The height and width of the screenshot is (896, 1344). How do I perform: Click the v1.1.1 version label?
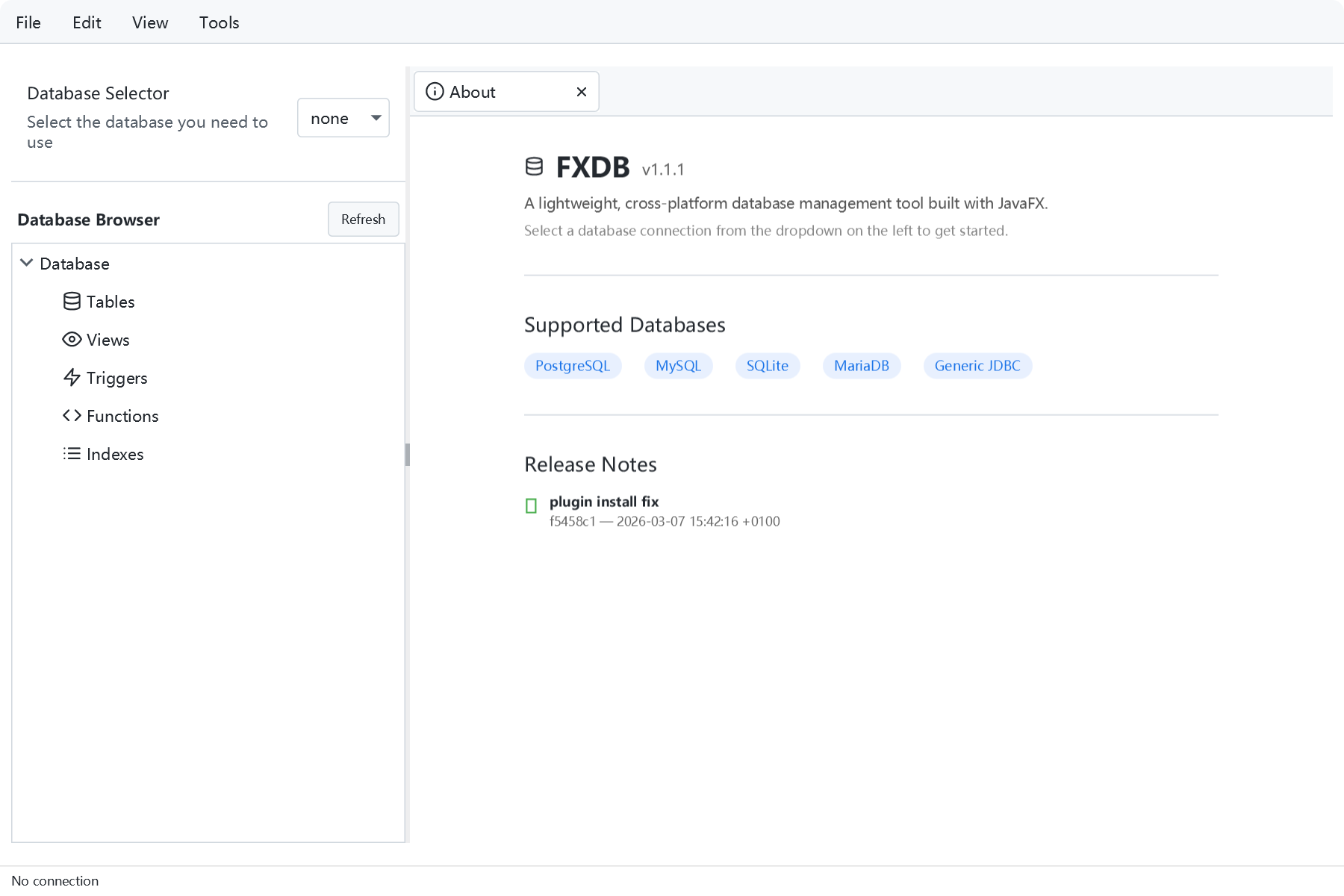(x=663, y=169)
